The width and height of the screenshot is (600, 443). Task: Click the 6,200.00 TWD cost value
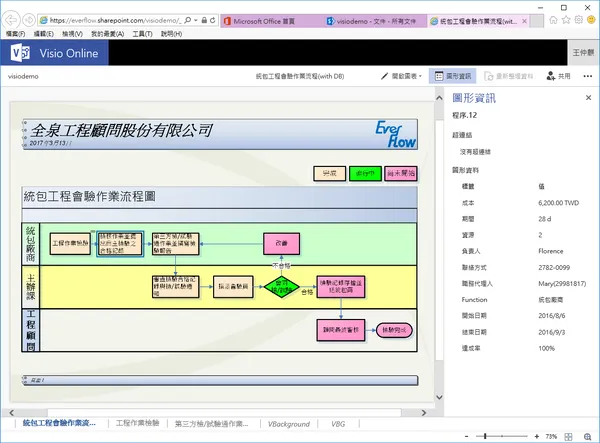559,203
